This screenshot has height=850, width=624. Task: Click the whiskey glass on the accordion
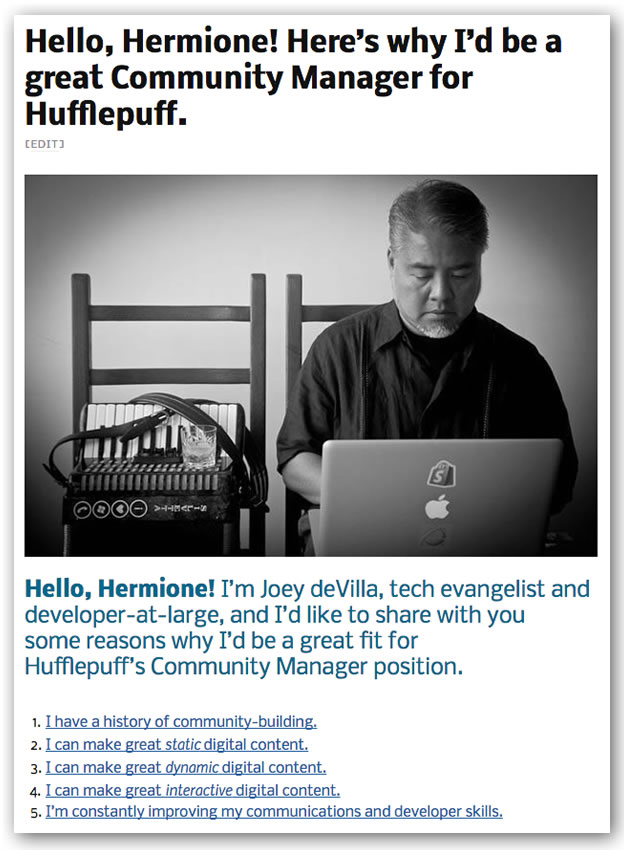[198, 447]
